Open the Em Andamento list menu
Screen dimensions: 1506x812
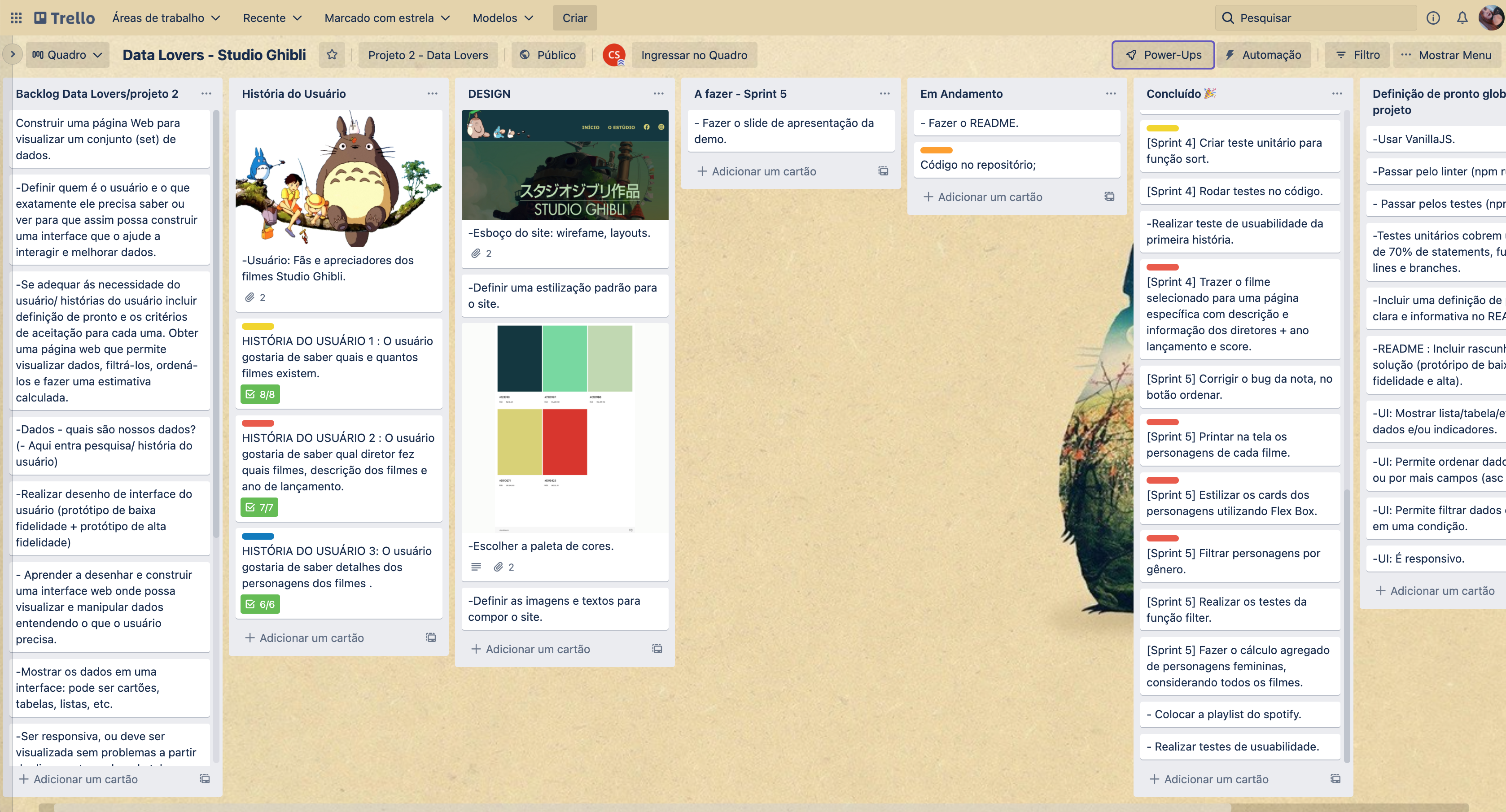1111,93
